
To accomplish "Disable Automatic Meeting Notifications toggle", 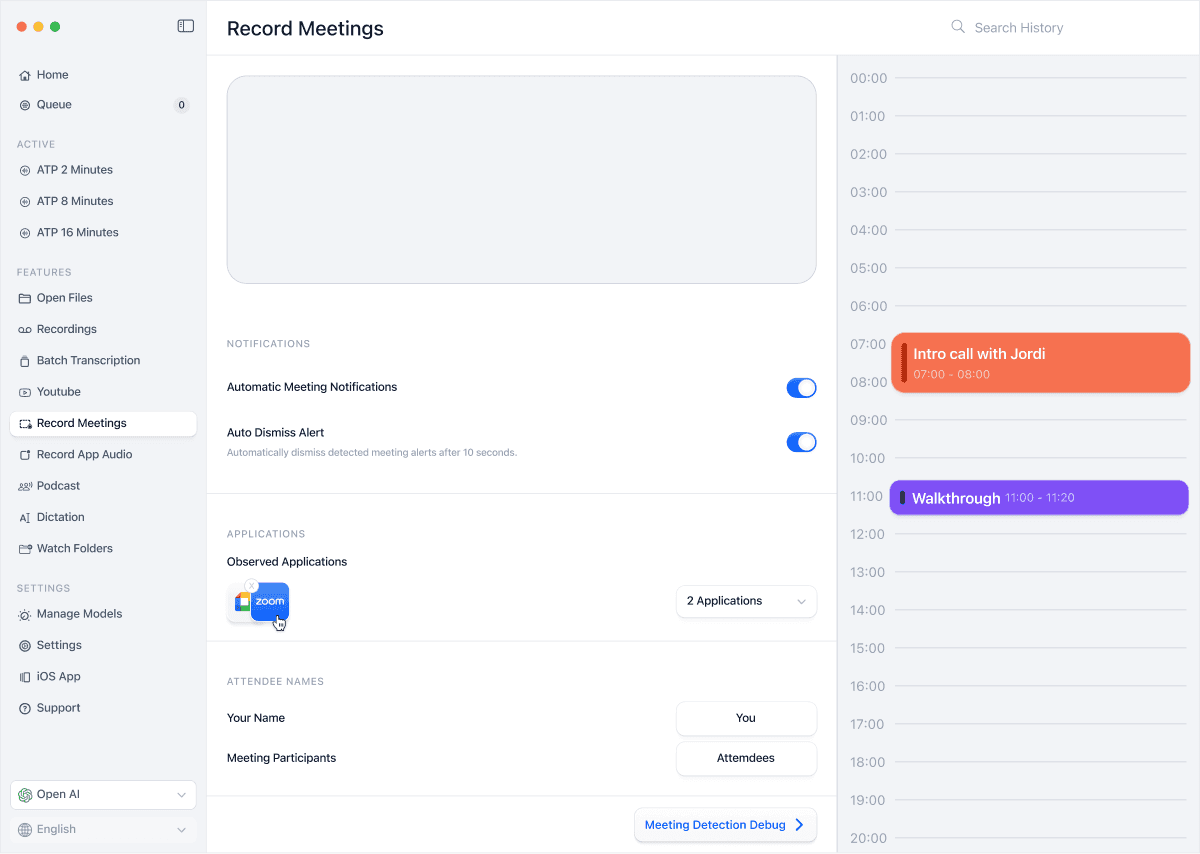I will pyautogui.click(x=801, y=388).
